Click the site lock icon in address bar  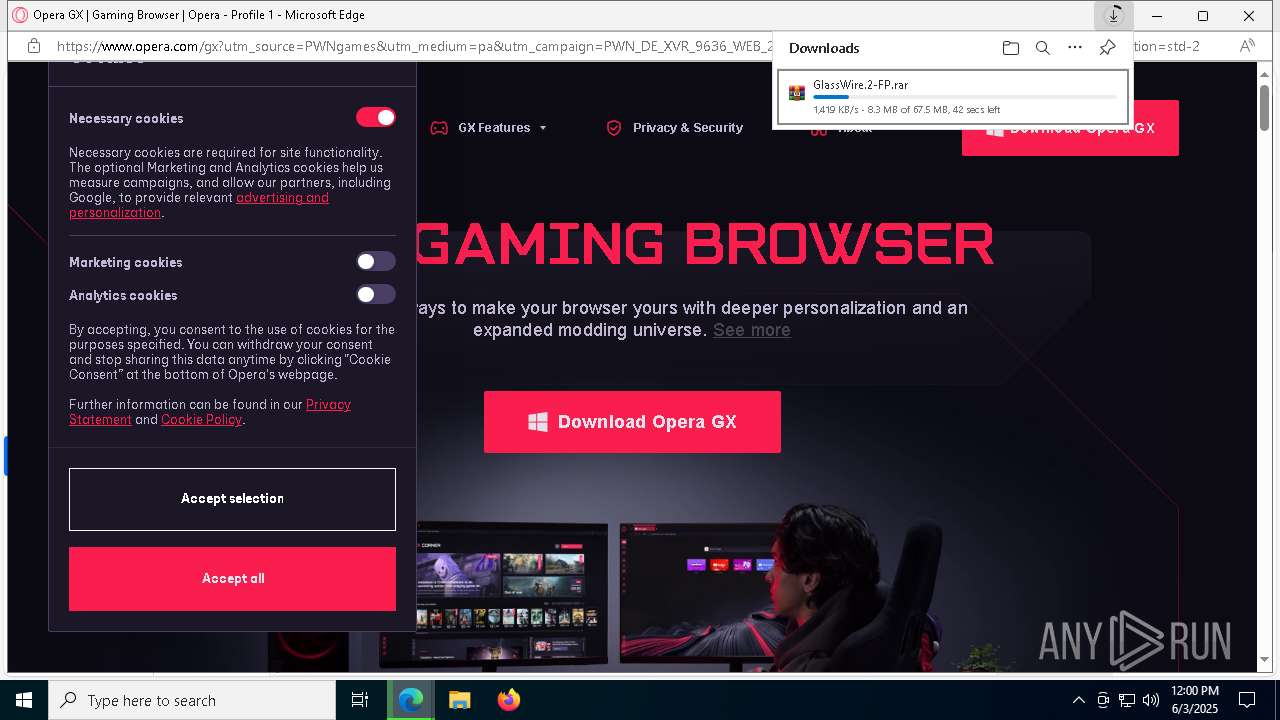tap(34, 46)
